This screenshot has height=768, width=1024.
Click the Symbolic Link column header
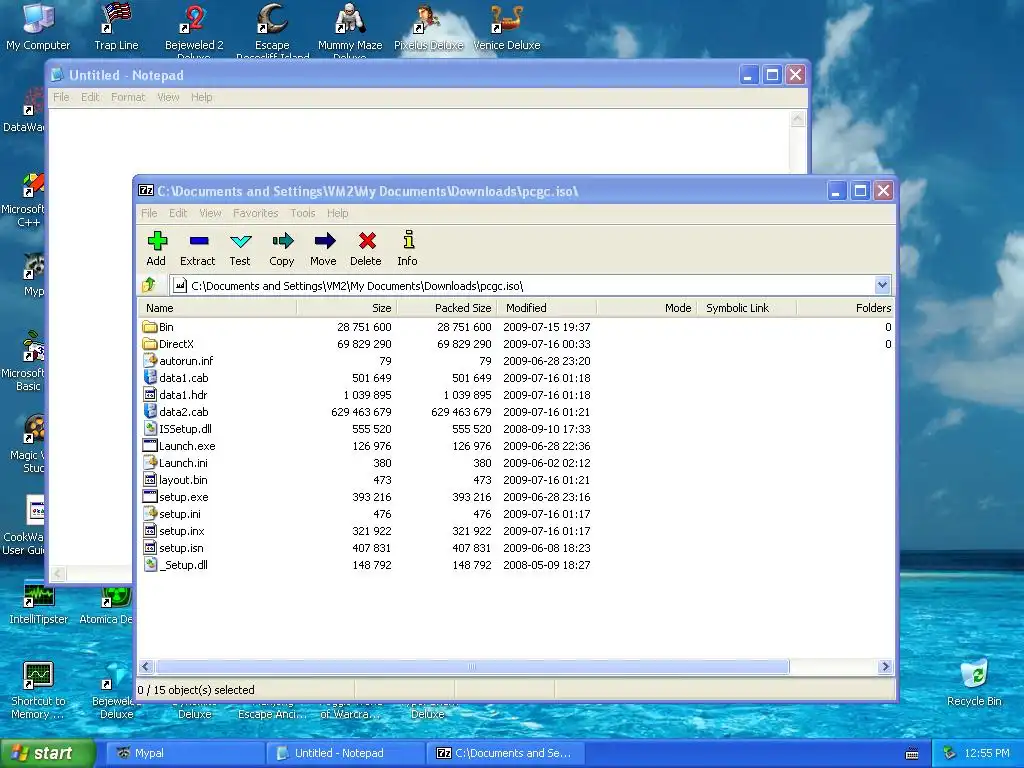point(746,308)
